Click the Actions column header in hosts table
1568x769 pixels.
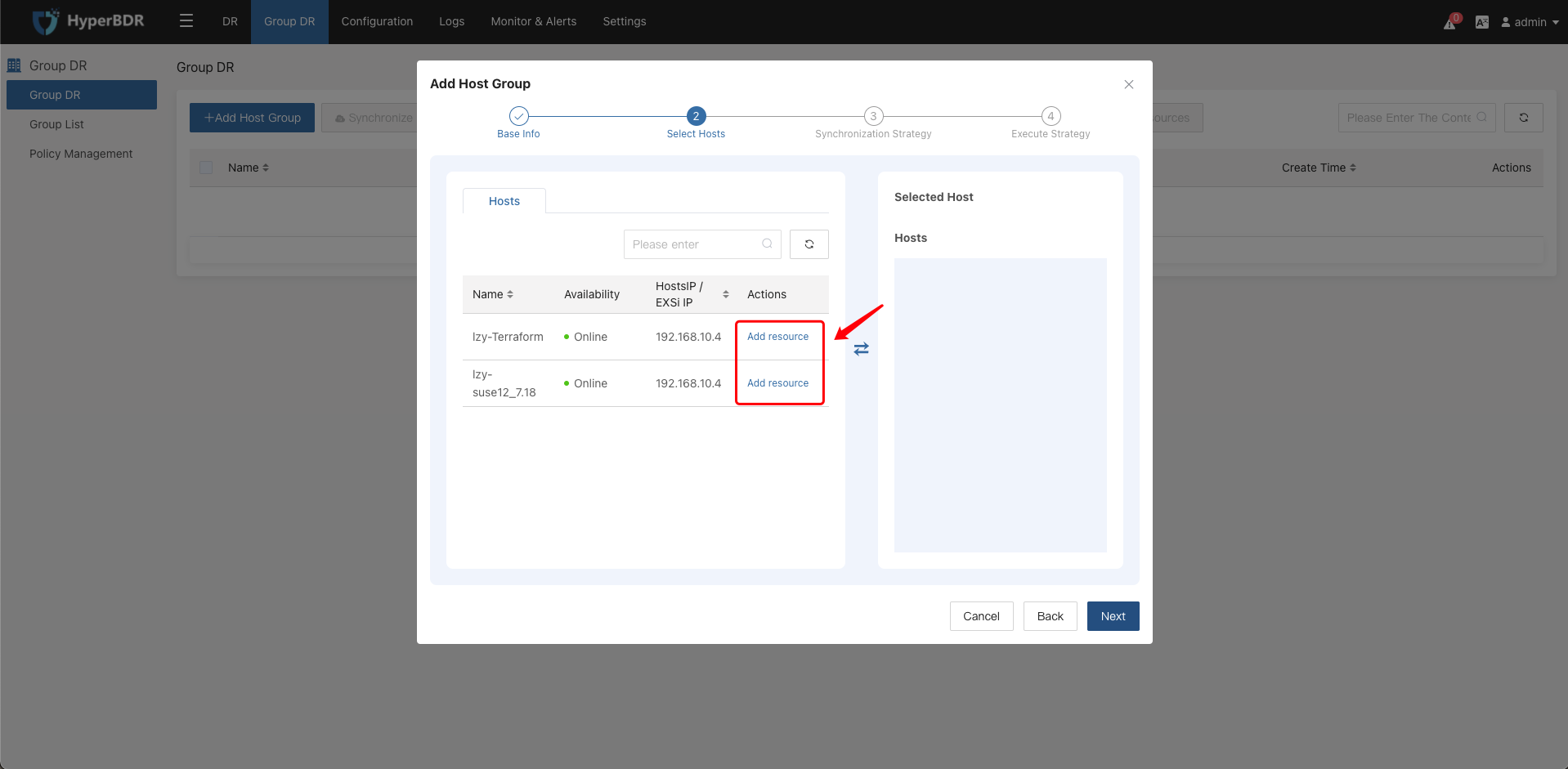767,294
